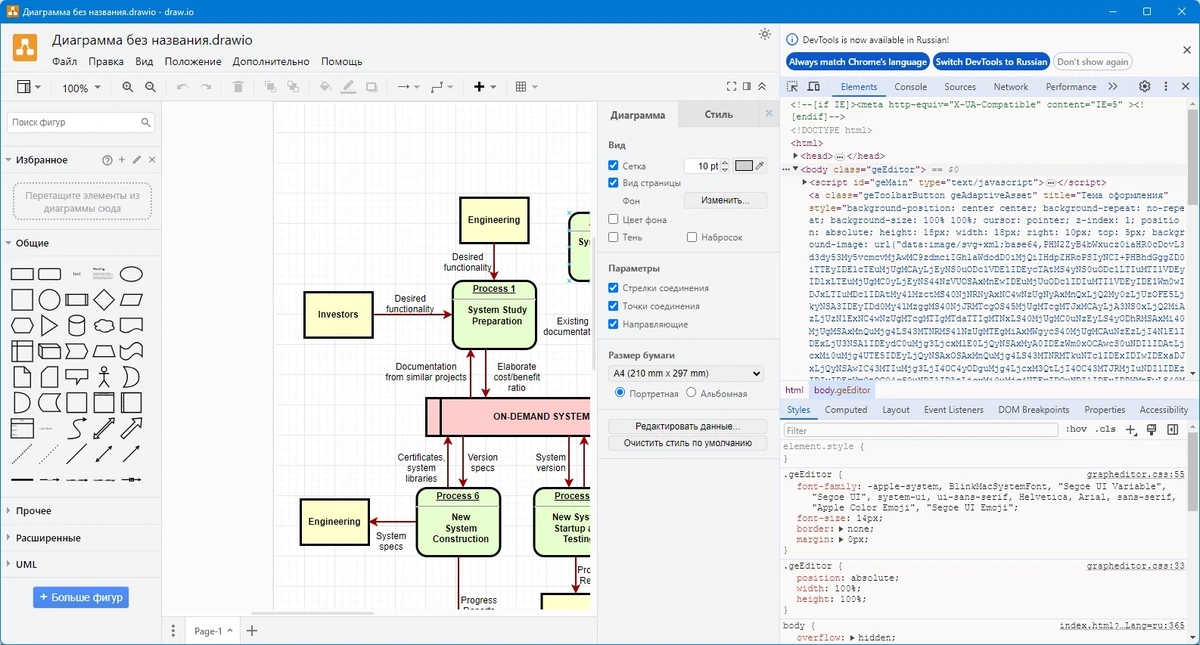Screen dimensions: 1200x645
Task: Select the ellipse shape in Общие palette
Action: point(131,274)
